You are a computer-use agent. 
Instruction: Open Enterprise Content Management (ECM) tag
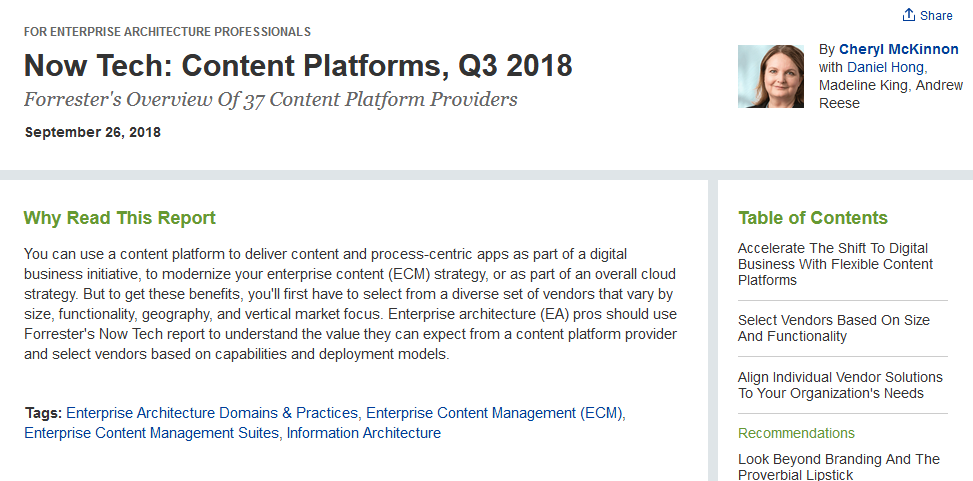pos(494,413)
